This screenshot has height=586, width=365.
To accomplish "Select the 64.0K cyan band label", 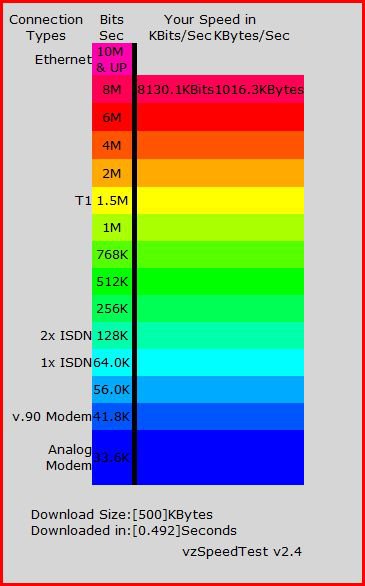I will [x=112, y=363].
